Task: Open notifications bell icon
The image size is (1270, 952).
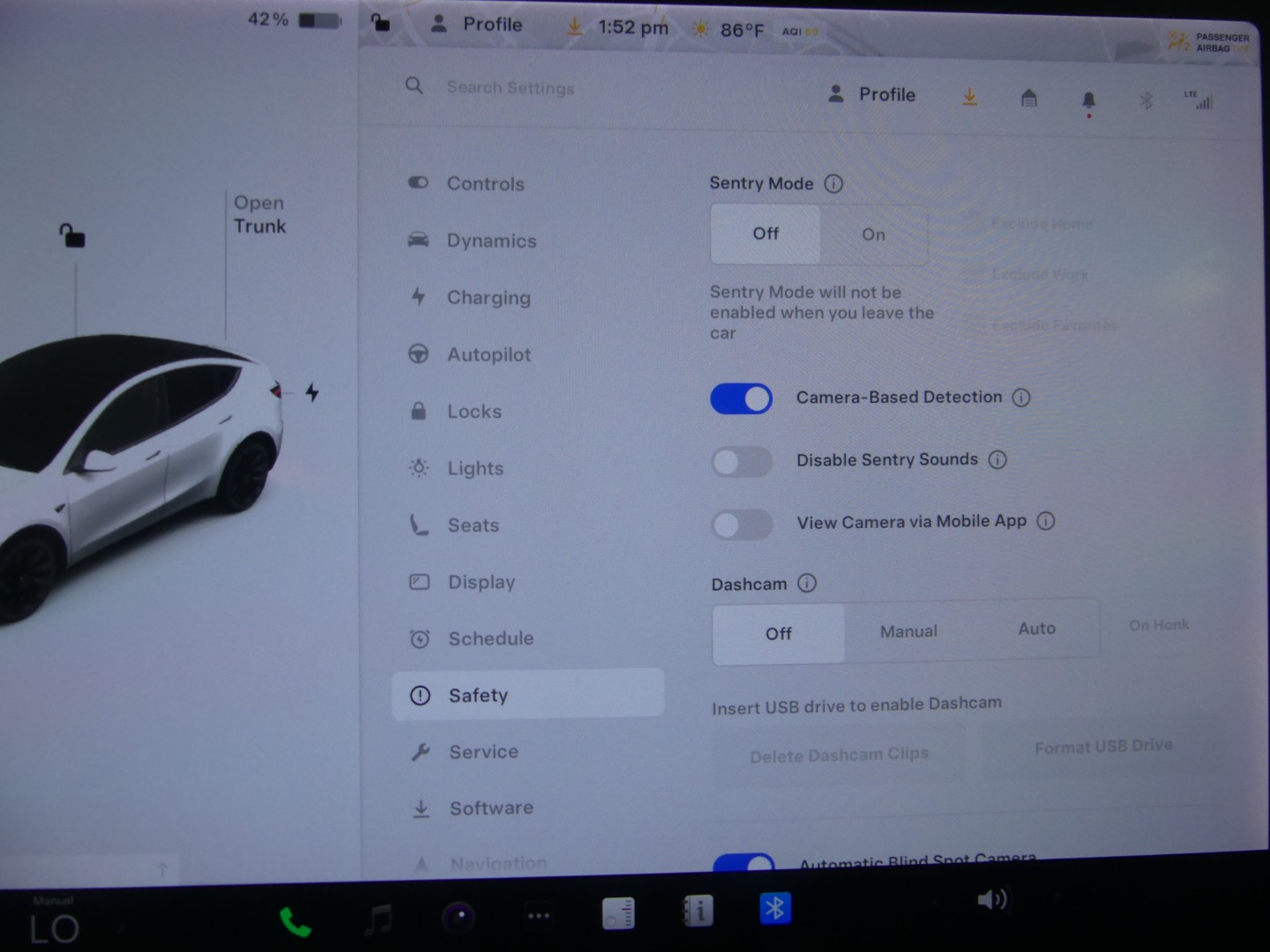Action: [x=1088, y=100]
